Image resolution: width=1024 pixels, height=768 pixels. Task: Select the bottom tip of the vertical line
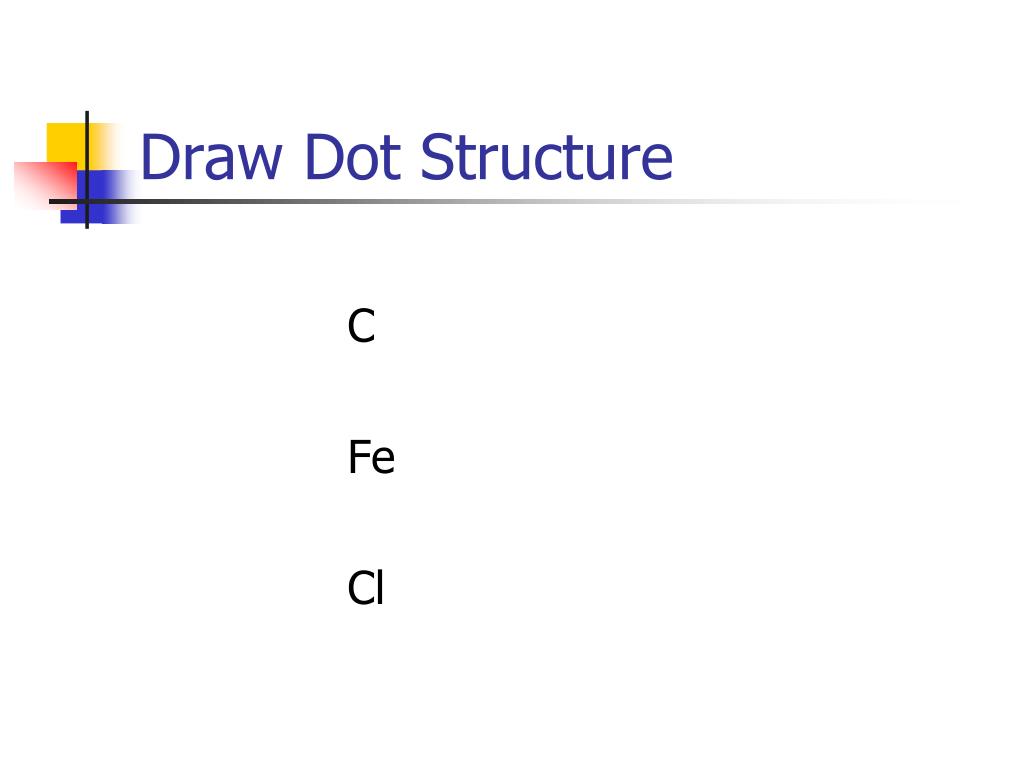(87, 226)
